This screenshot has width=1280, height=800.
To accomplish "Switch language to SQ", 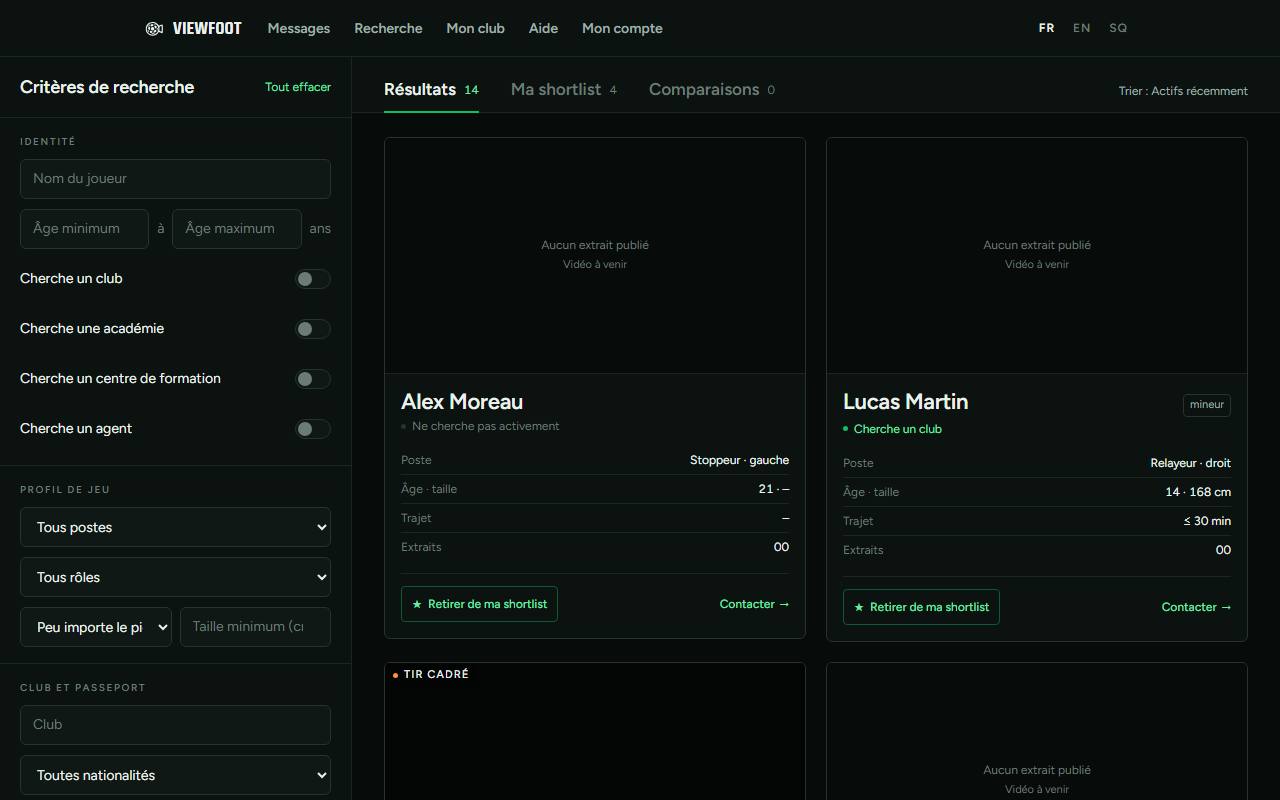I will (1118, 28).
